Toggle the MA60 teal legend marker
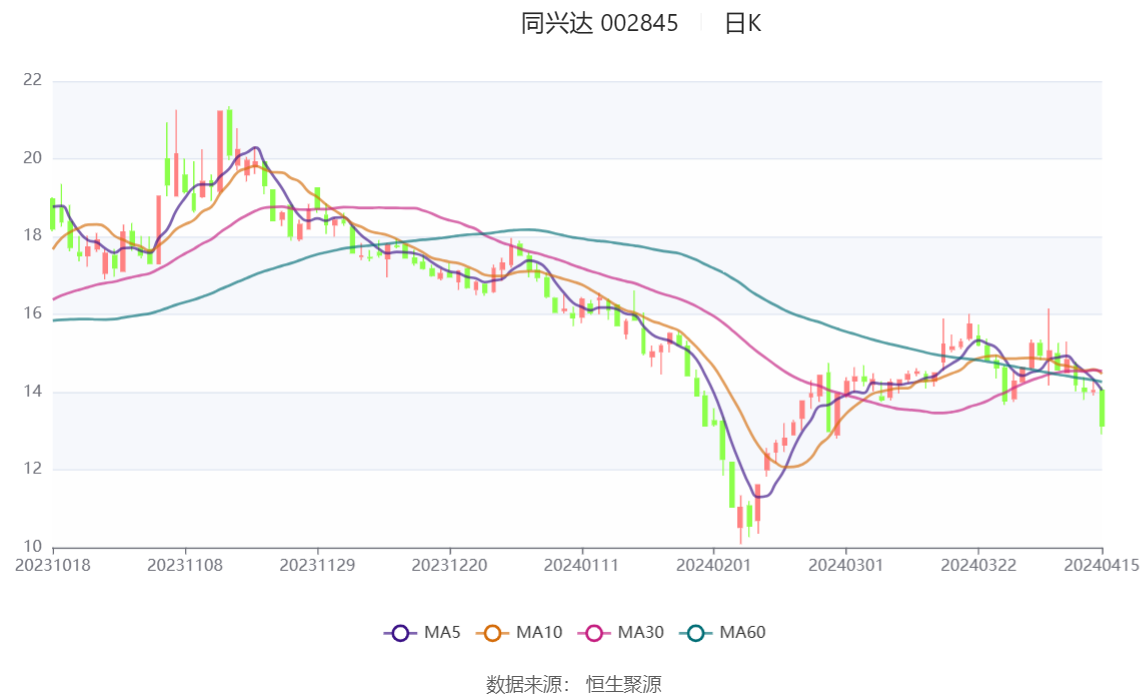This screenshot has width=1148, height=699. [x=696, y=633]
